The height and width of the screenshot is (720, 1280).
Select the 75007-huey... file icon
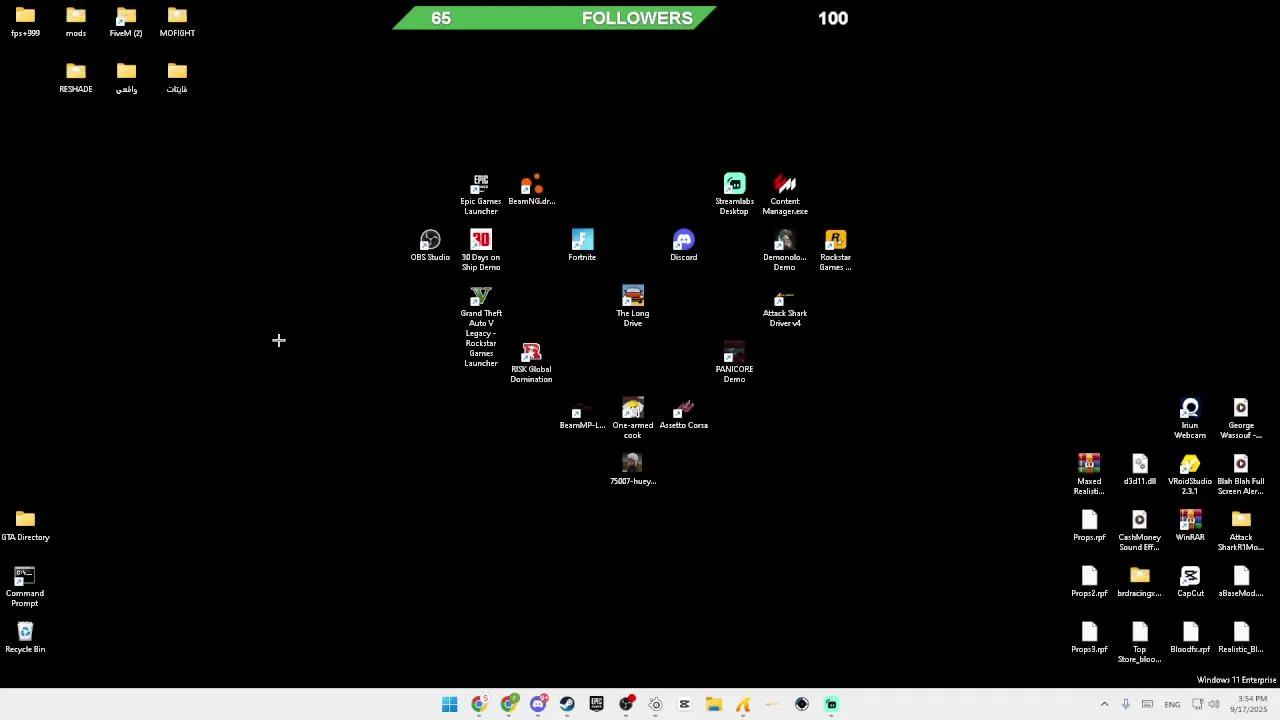click(633, 470)
